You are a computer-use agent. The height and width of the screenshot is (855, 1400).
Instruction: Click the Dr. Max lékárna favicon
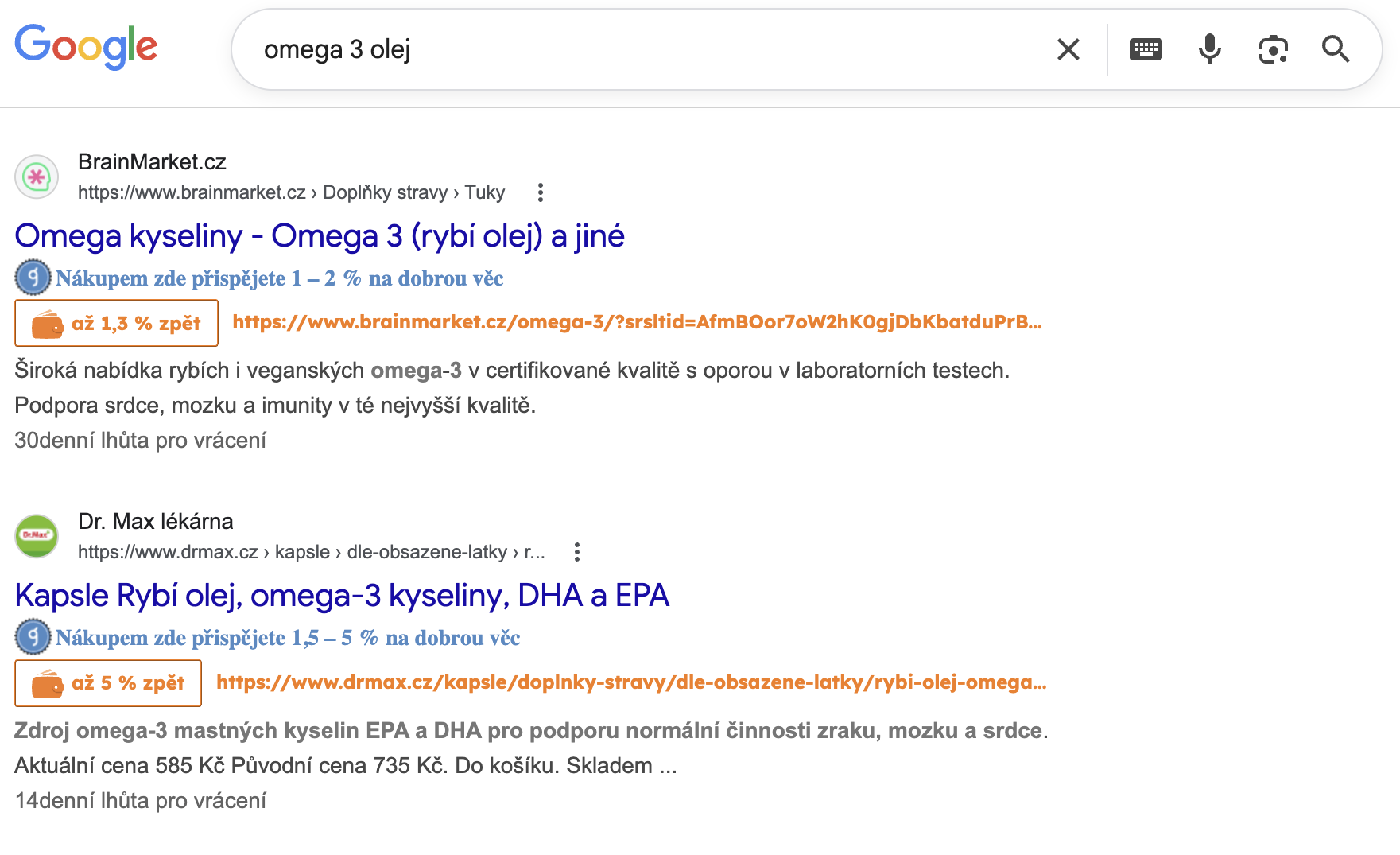point(37,535)
